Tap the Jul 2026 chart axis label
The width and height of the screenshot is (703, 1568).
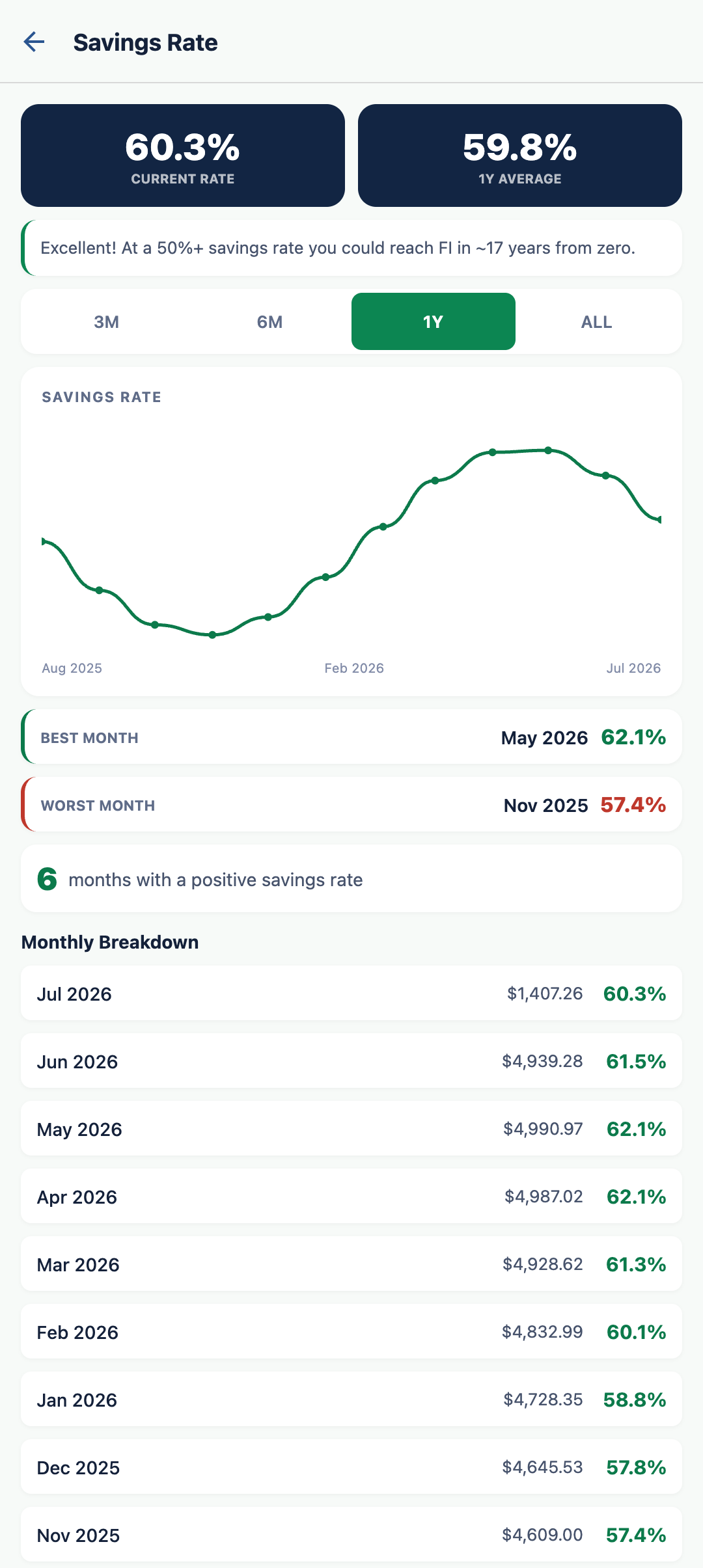pyautogui.click(x=633, y=668)
